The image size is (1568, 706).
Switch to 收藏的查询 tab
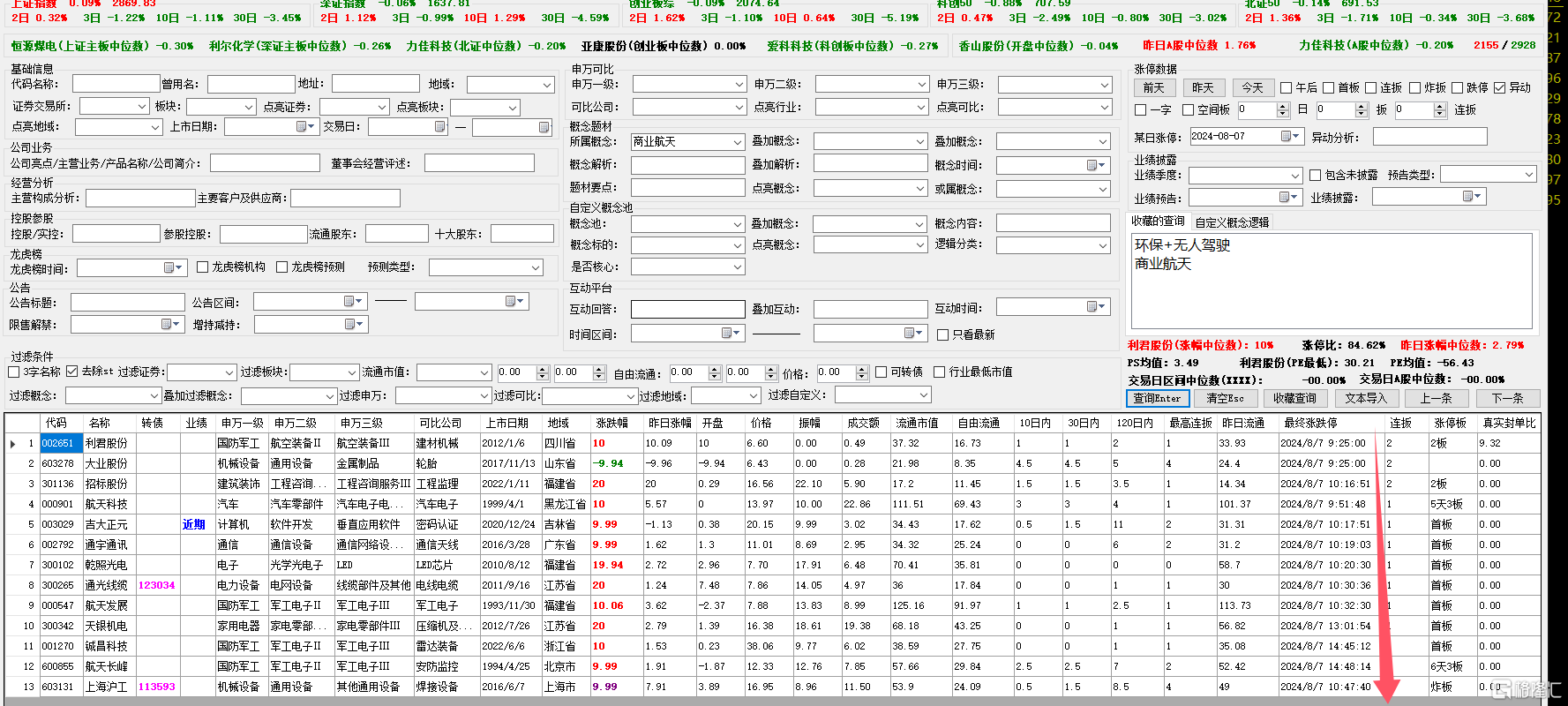(x=1158, y=222)
